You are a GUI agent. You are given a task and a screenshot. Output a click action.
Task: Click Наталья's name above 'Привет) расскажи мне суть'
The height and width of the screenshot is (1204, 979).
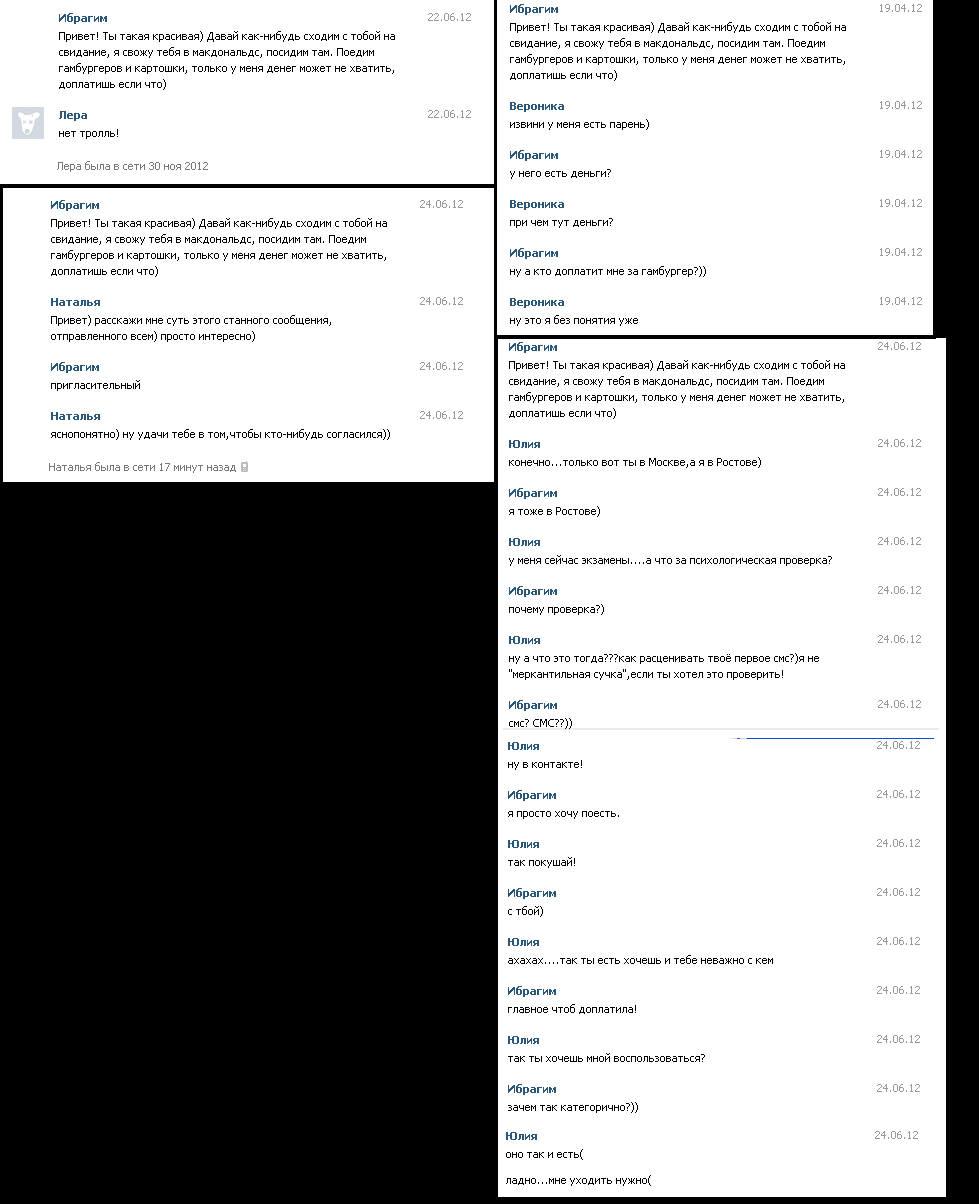pos(75,302)
